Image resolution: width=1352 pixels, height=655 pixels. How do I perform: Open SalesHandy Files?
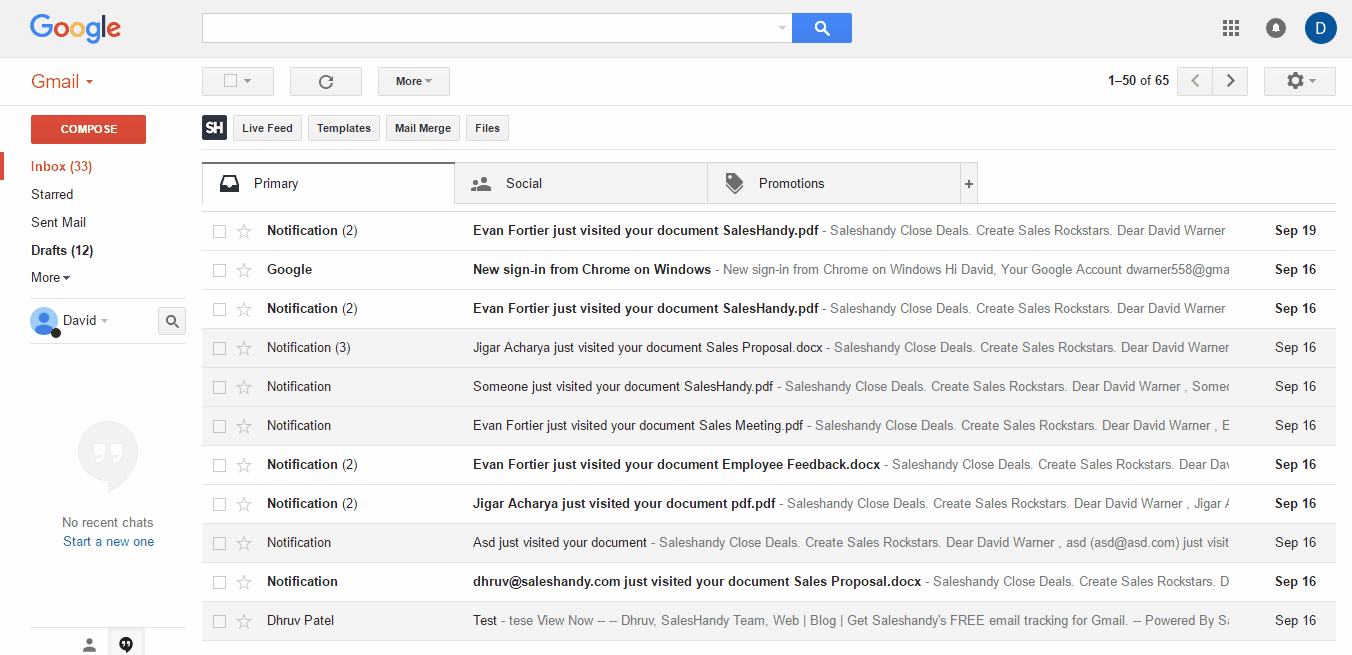click(x=488, y=128)
